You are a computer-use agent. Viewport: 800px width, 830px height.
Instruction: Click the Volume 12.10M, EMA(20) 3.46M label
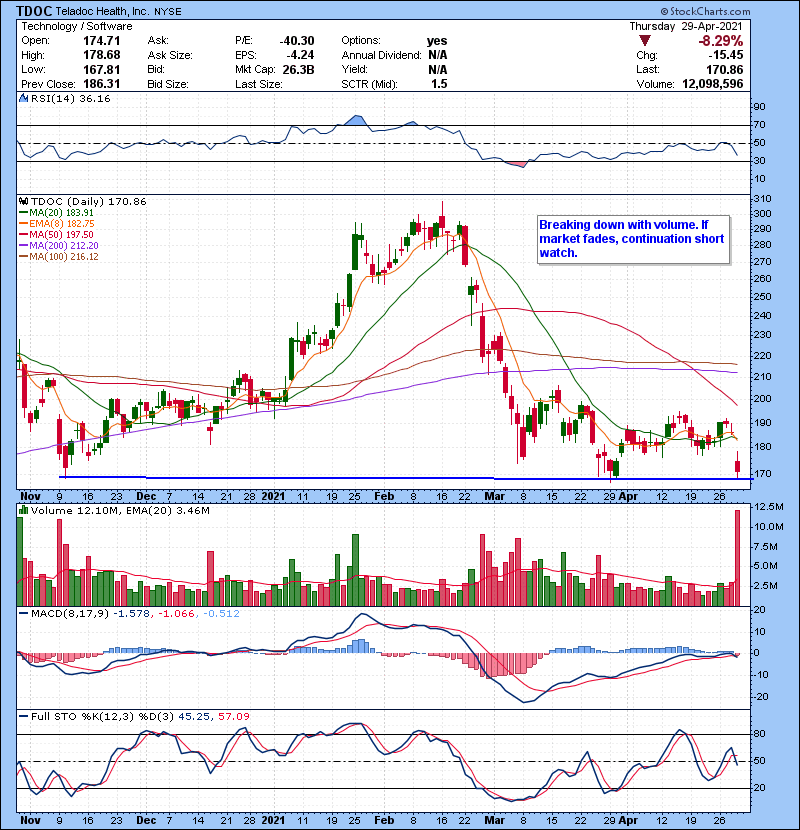[x=120, y=510]
